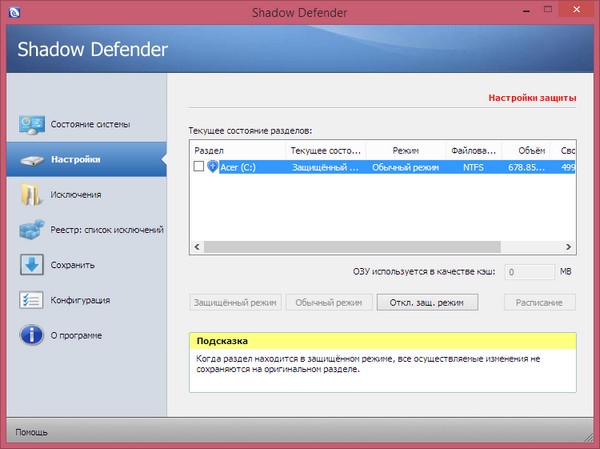Click the shield icon next to Acer (C:)

[x=212, y=167]
